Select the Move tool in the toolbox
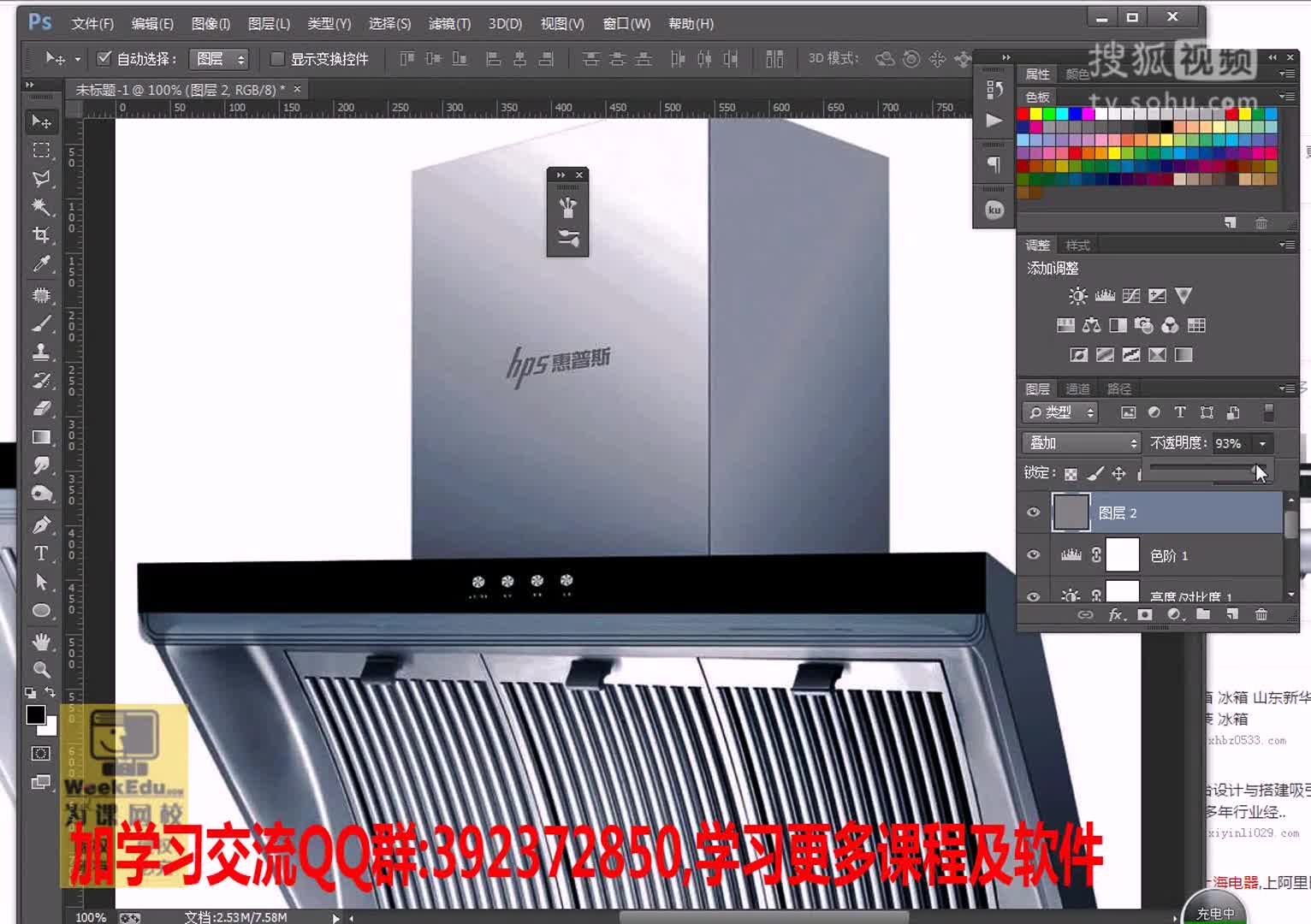Image resolution: width=1311 pixels, height=924 pixels. (x=41, y=121)
